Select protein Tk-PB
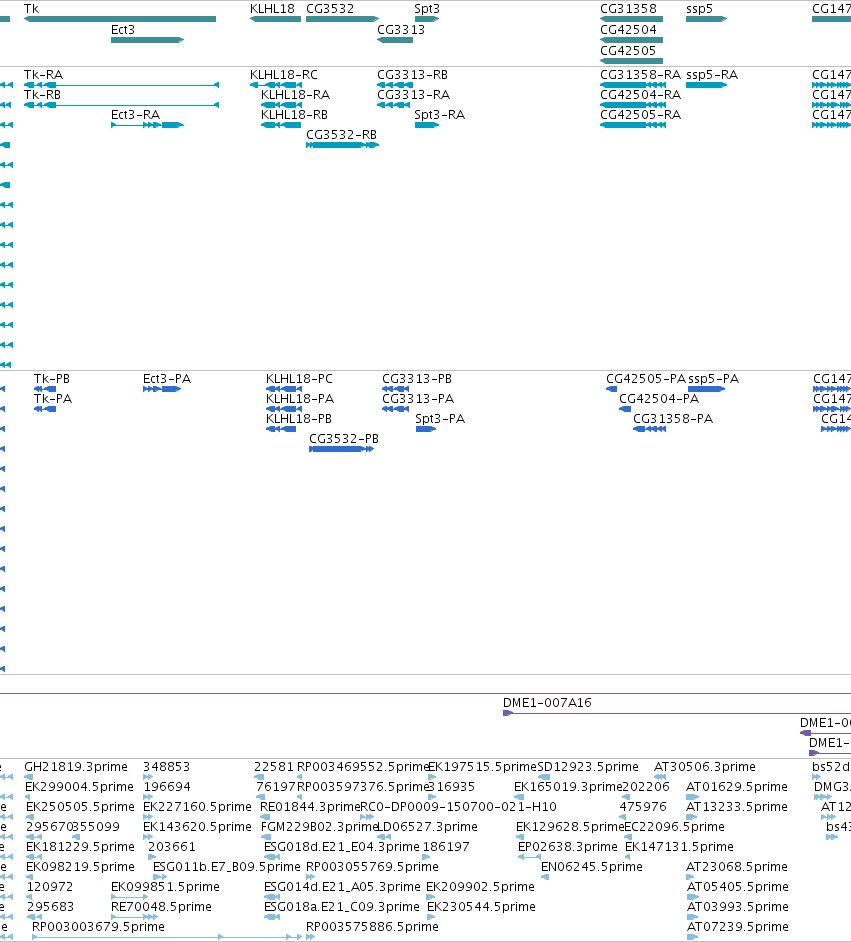Viewport: 851px width, 942px height. coord(45,389)
